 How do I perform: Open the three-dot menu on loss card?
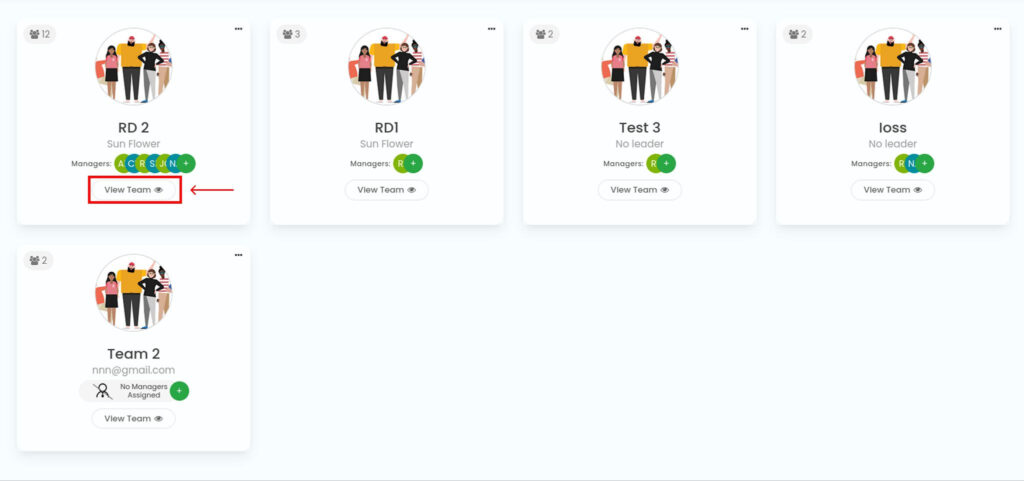(998, 29)
